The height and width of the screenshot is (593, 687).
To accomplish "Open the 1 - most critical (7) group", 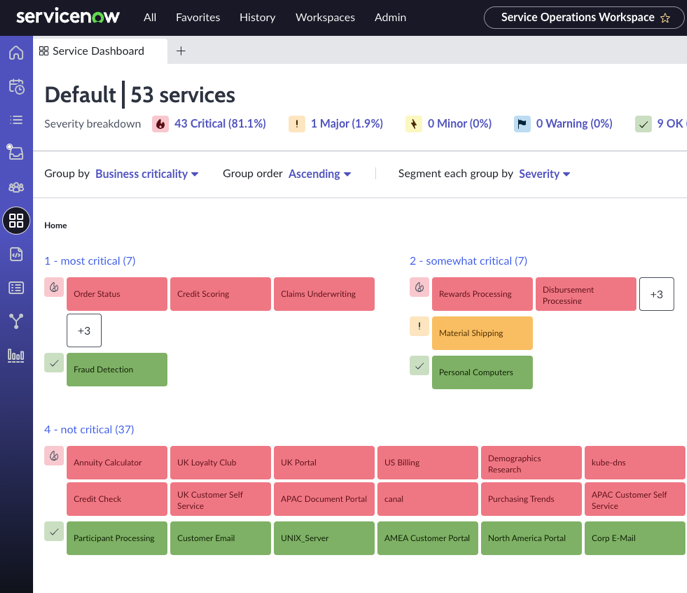I will (90, 261).
